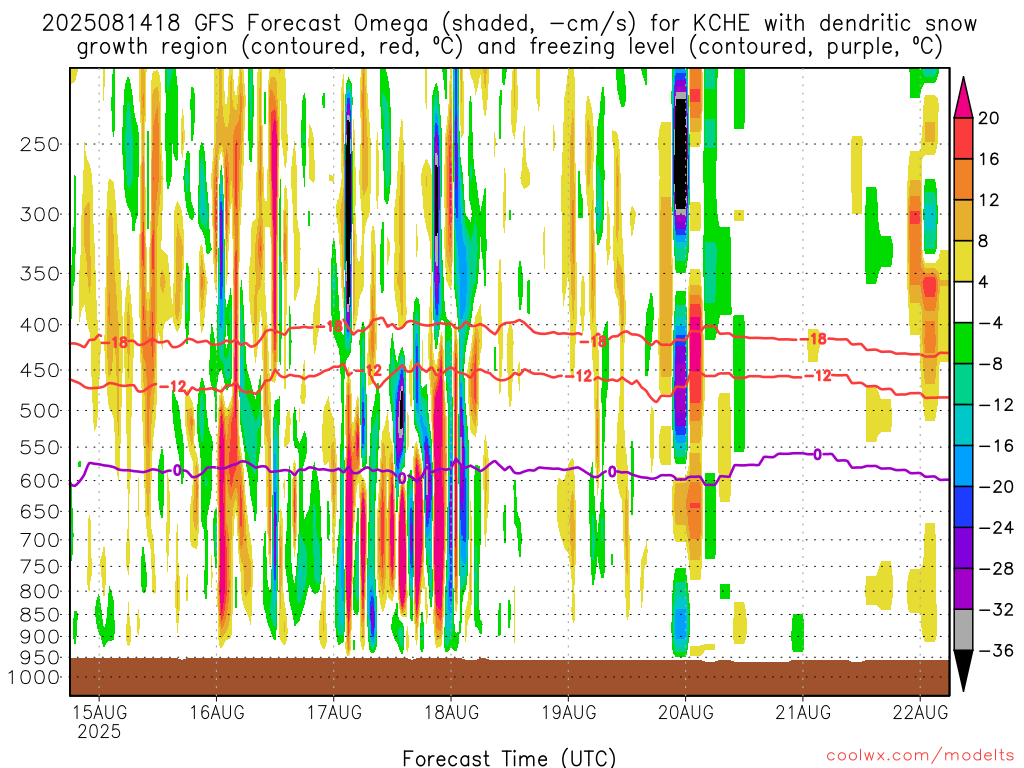Click the red color swatch between 16 and 20
Viewport: 1024px width, 768px height.
pos(963,138)
